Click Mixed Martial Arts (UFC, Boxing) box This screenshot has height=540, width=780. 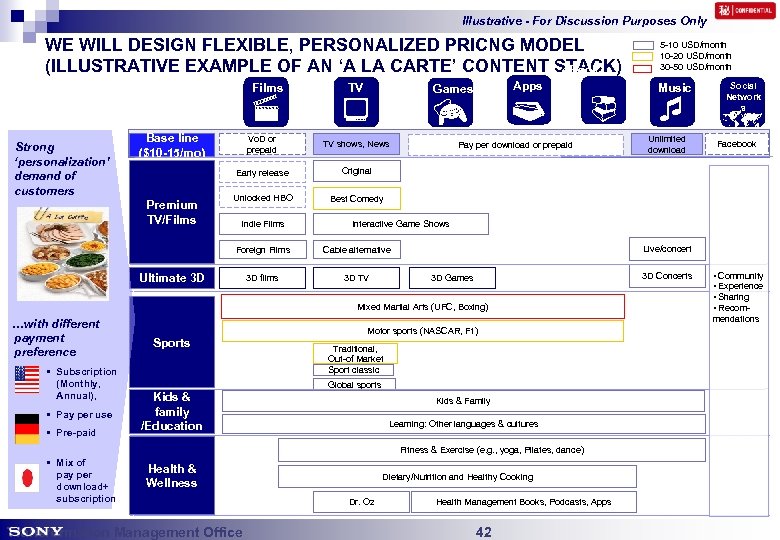click(423, 307)
